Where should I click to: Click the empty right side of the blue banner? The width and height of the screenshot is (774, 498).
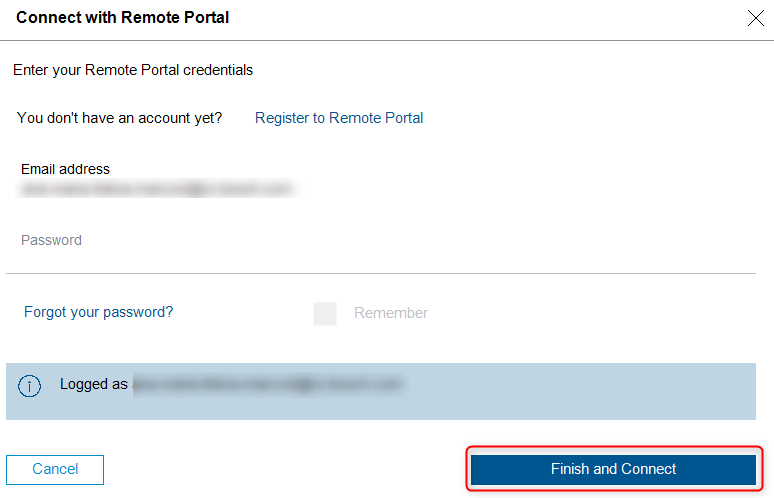[x=600, y=392]
